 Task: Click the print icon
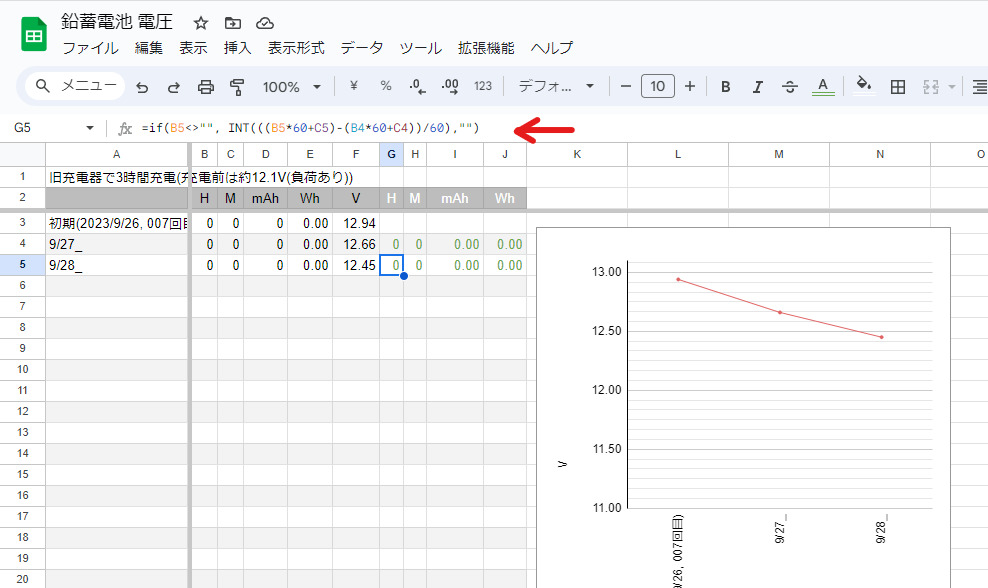tap(206, 87)
